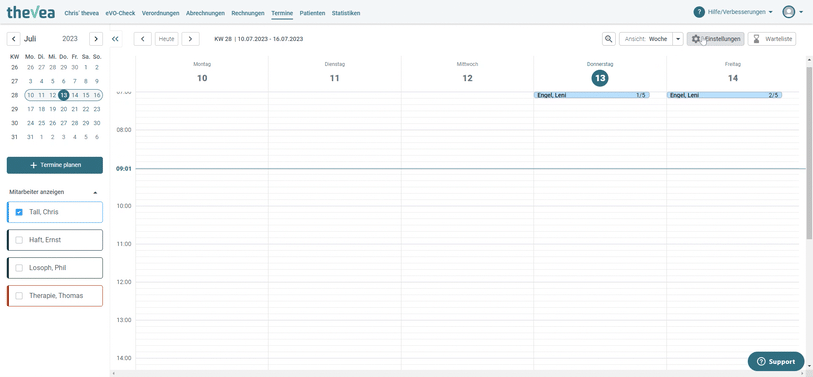Click the Einstellungen gear icon

pos(696,39)
